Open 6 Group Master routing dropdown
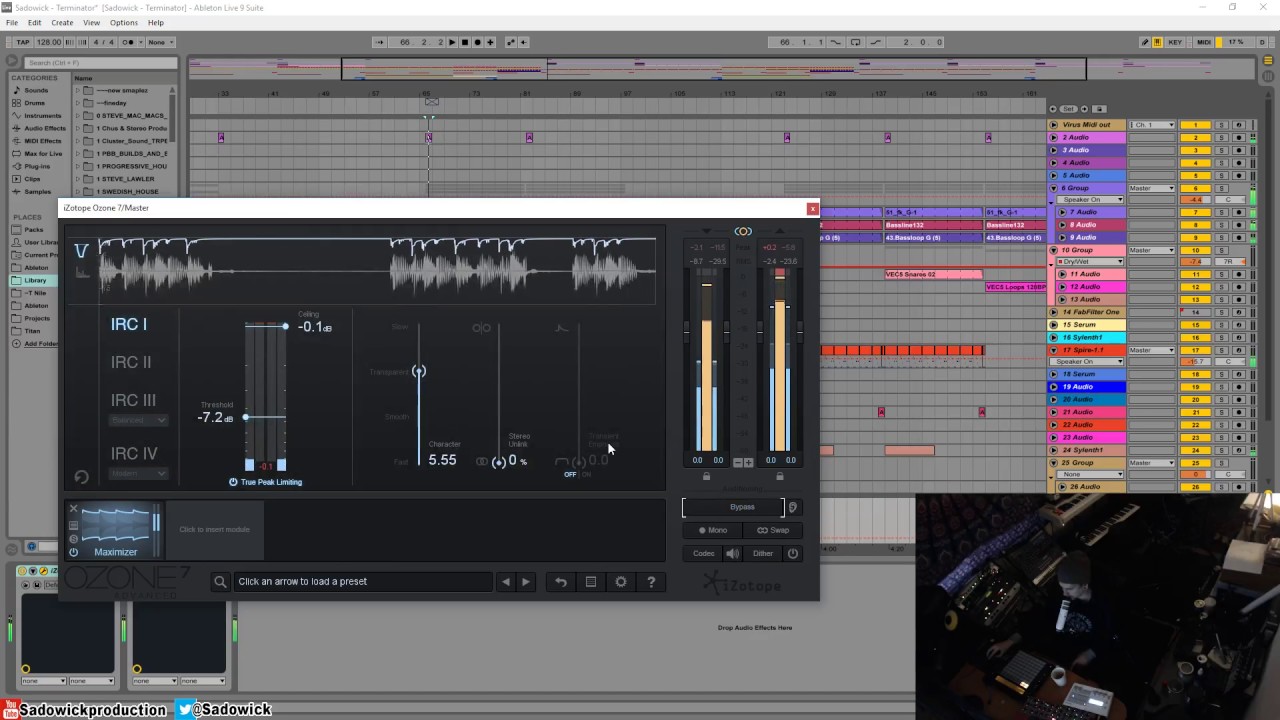Image resolution: width=1280 pixels, height=720 pixels. pos(1152,188)
